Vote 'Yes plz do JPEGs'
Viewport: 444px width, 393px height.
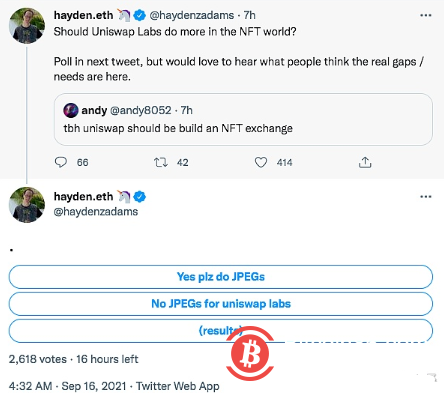pos(221,277)
